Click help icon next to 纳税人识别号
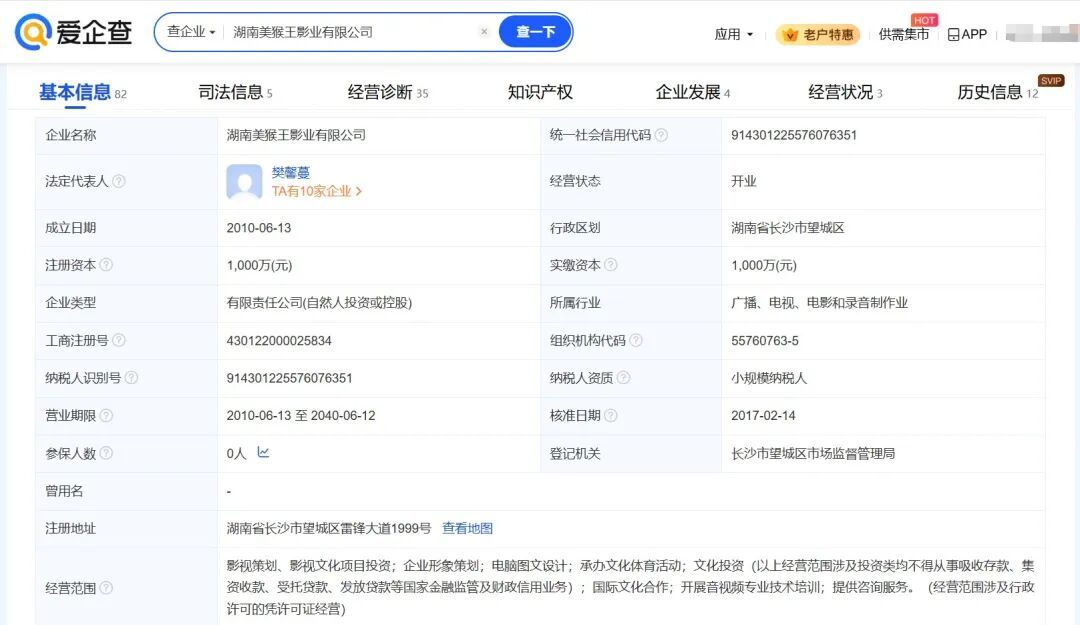 (x=132, y=378)
